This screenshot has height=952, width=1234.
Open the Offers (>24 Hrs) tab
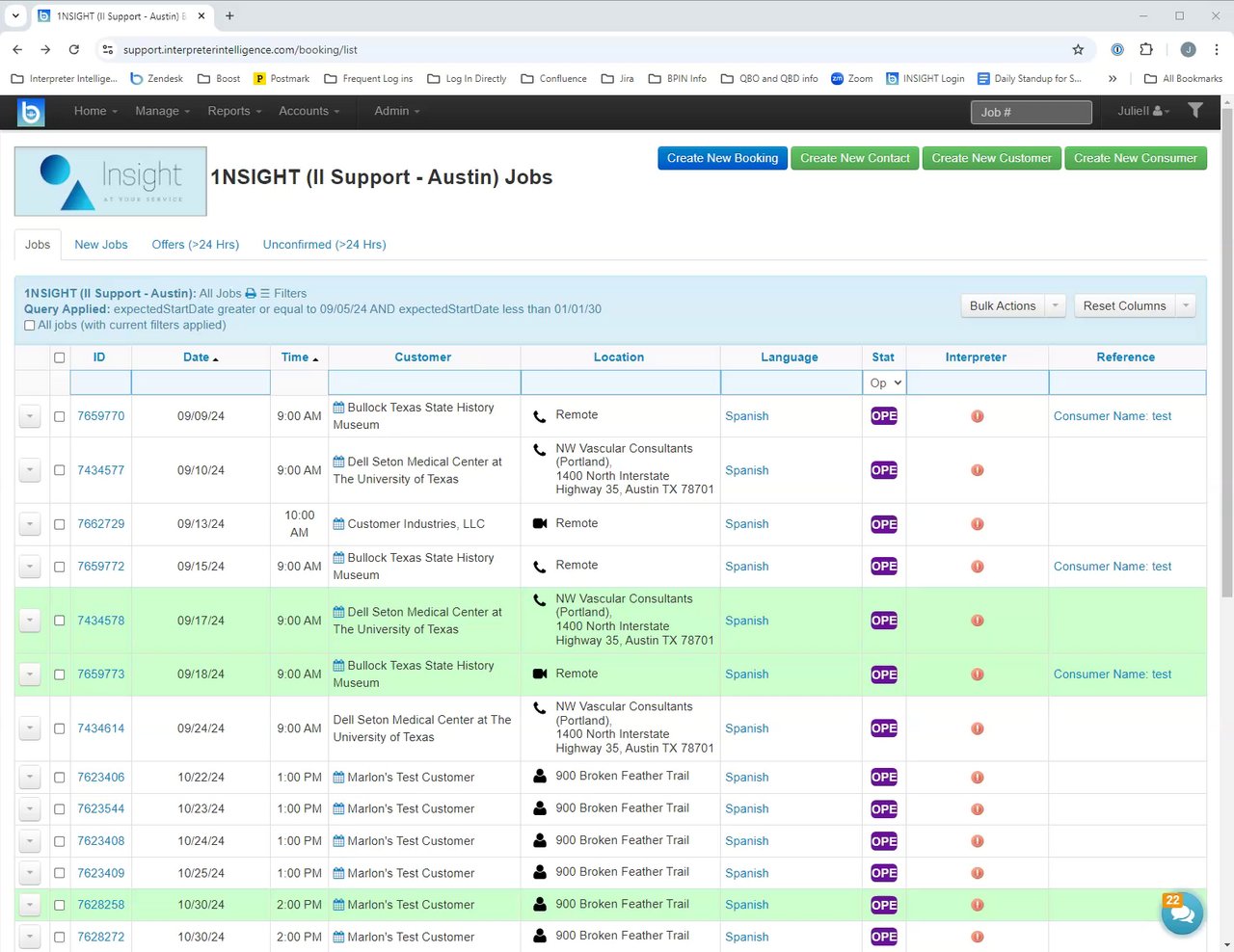pyautogui.click(x=196, y=245)
